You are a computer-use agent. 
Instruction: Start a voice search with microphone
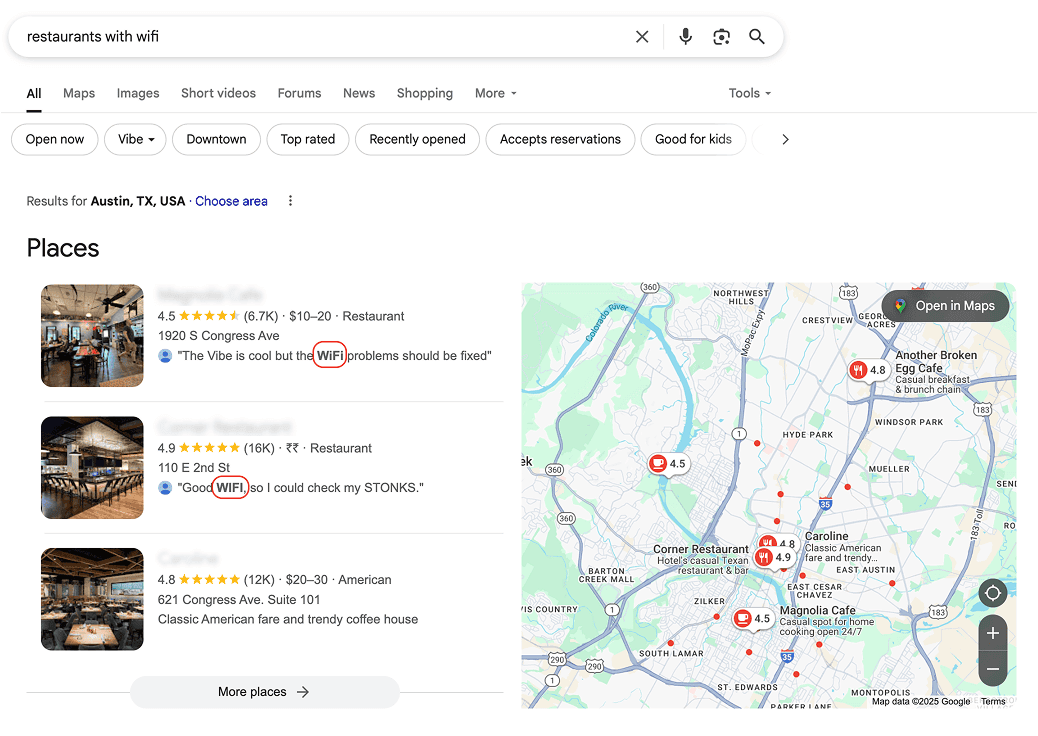[x=685, y=37]
